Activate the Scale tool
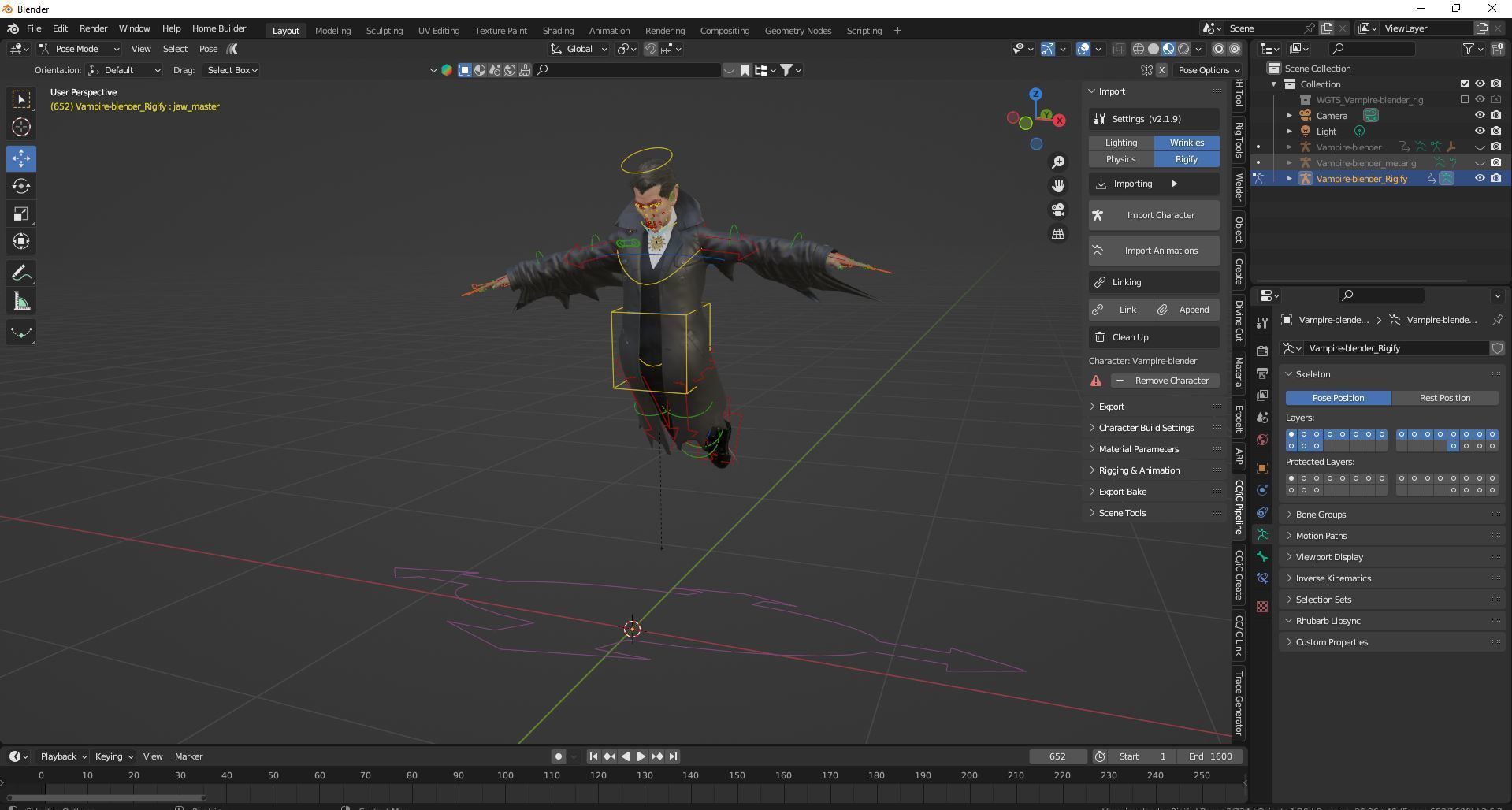The width and height of the screenshot is (1512, 810). point(21,214)
